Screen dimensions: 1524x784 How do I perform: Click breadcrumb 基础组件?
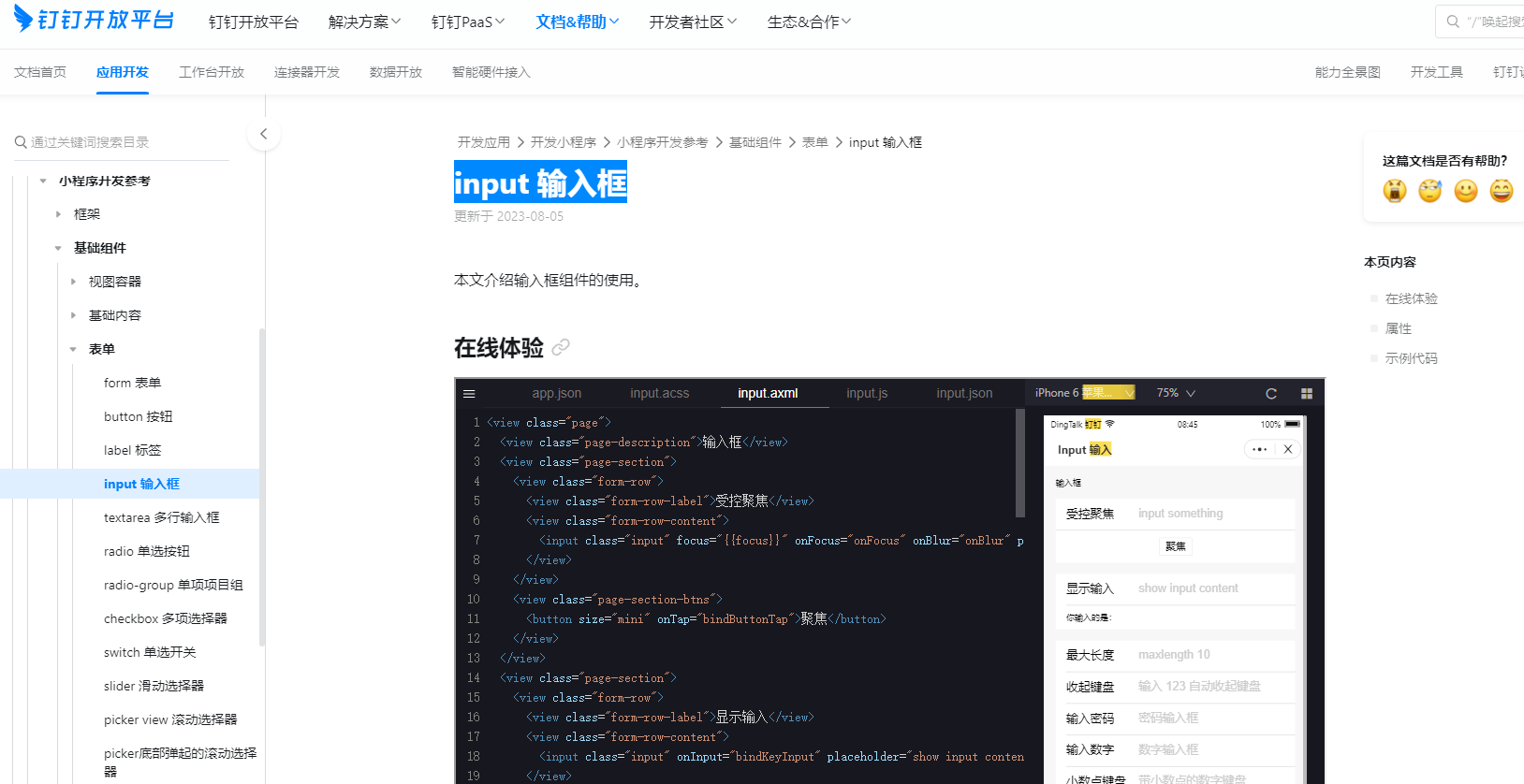(755, 142)
